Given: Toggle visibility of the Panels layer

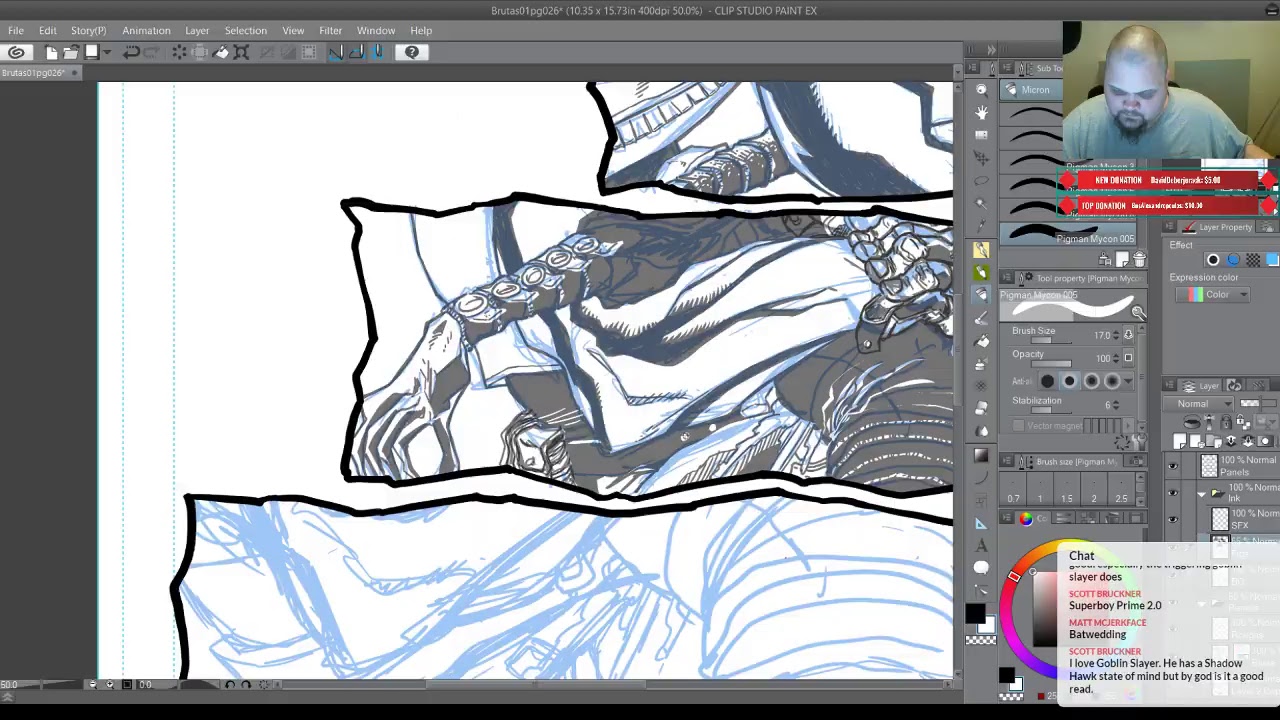Looking at the screenshot, I should point(1173,466).
